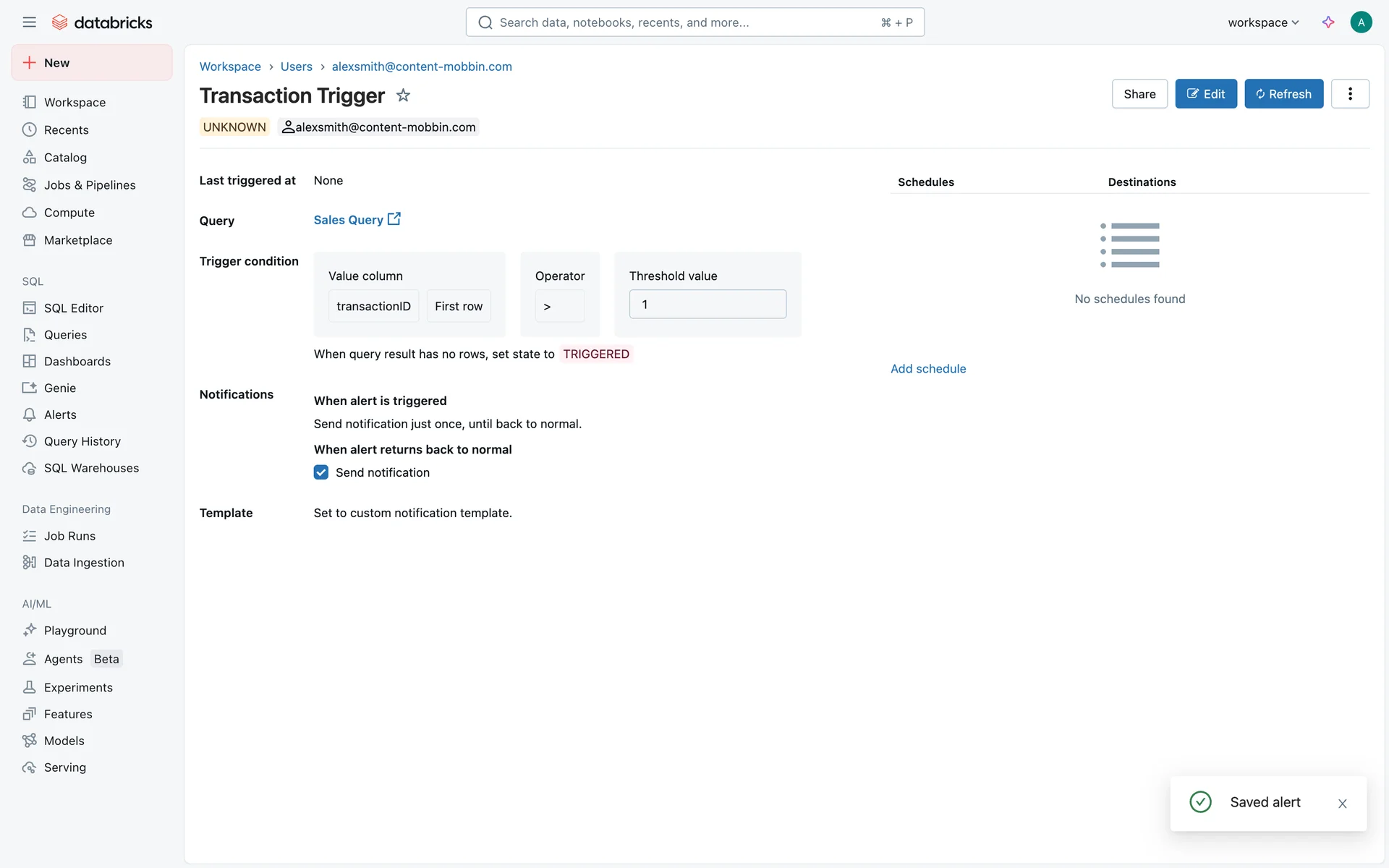Click the user avatar icon
The image size is (1389, 868).
(1361, 22)
